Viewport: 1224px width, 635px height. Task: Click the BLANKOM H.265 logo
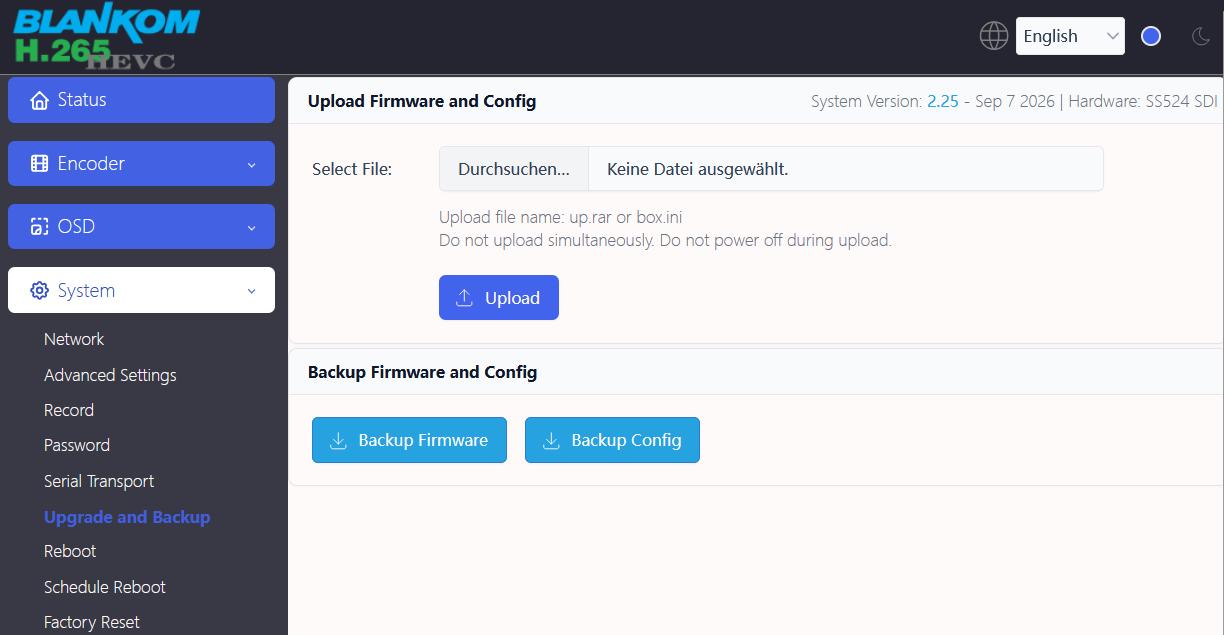tap(104, 36)
